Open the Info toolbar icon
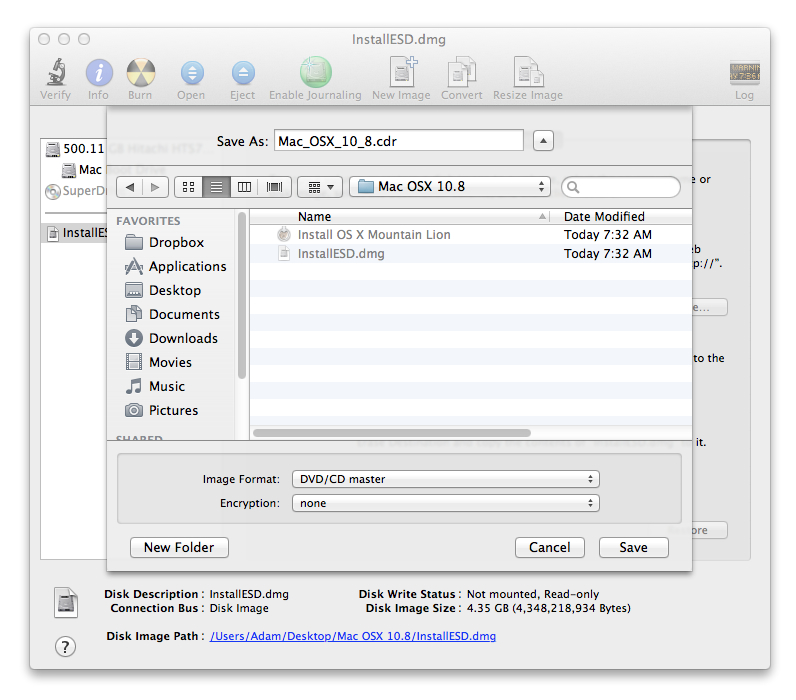The height and width of the screenshot is (700, 796). coord(98,73)
